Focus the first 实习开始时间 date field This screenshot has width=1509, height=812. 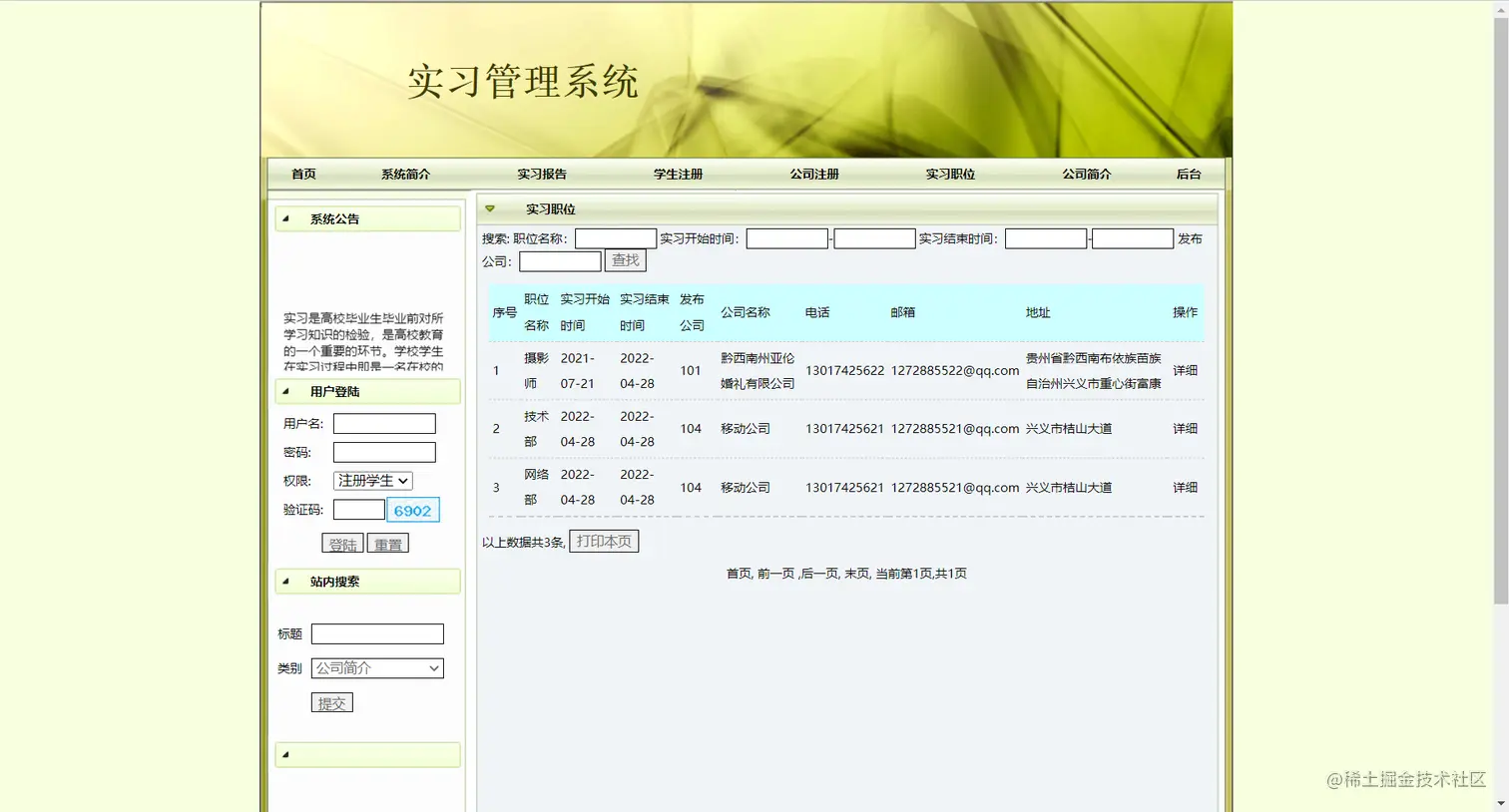[786, 238]
